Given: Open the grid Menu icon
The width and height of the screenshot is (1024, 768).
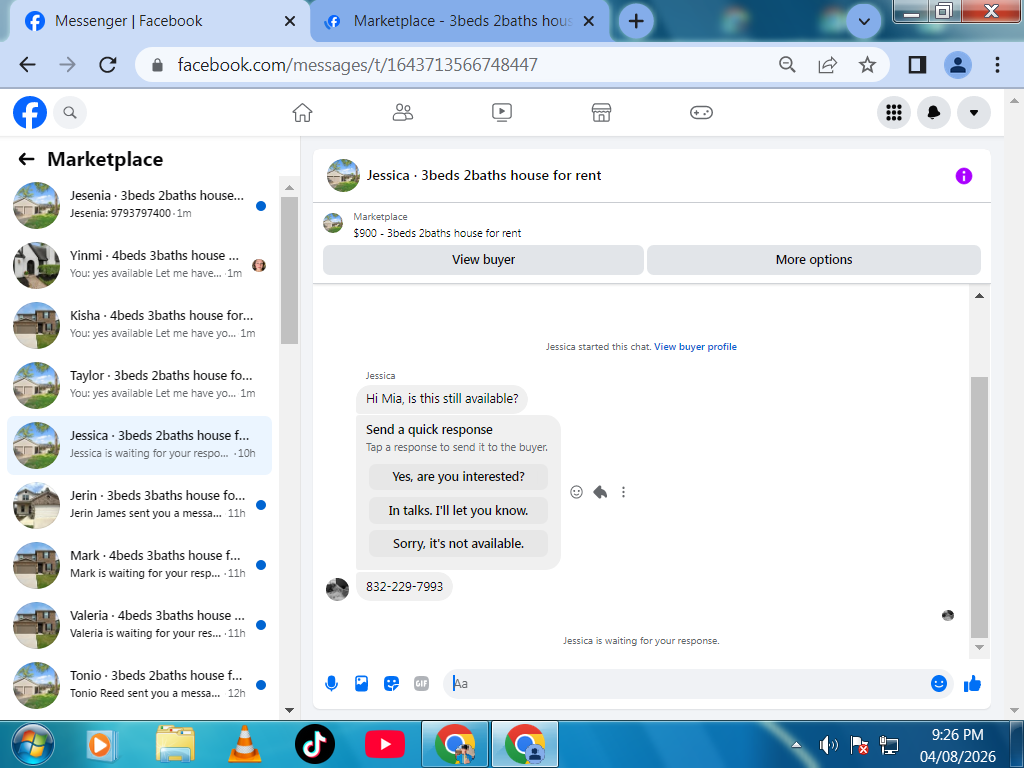Looking at the screenshot, I should [894, 112].
